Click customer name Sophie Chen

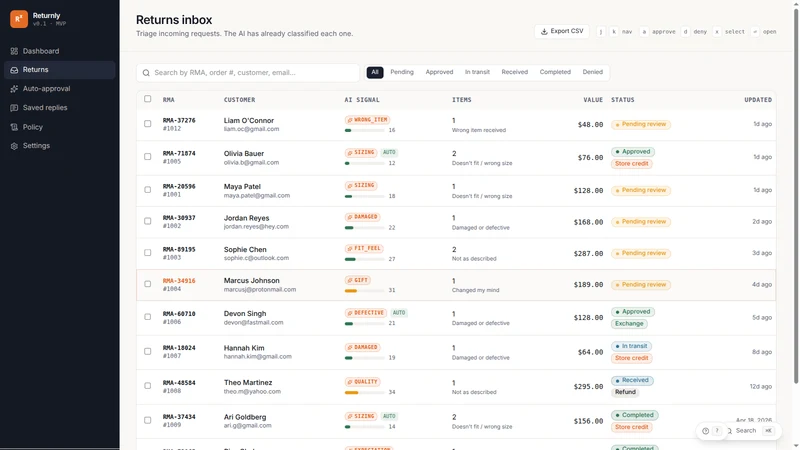[x=245, y=249]
